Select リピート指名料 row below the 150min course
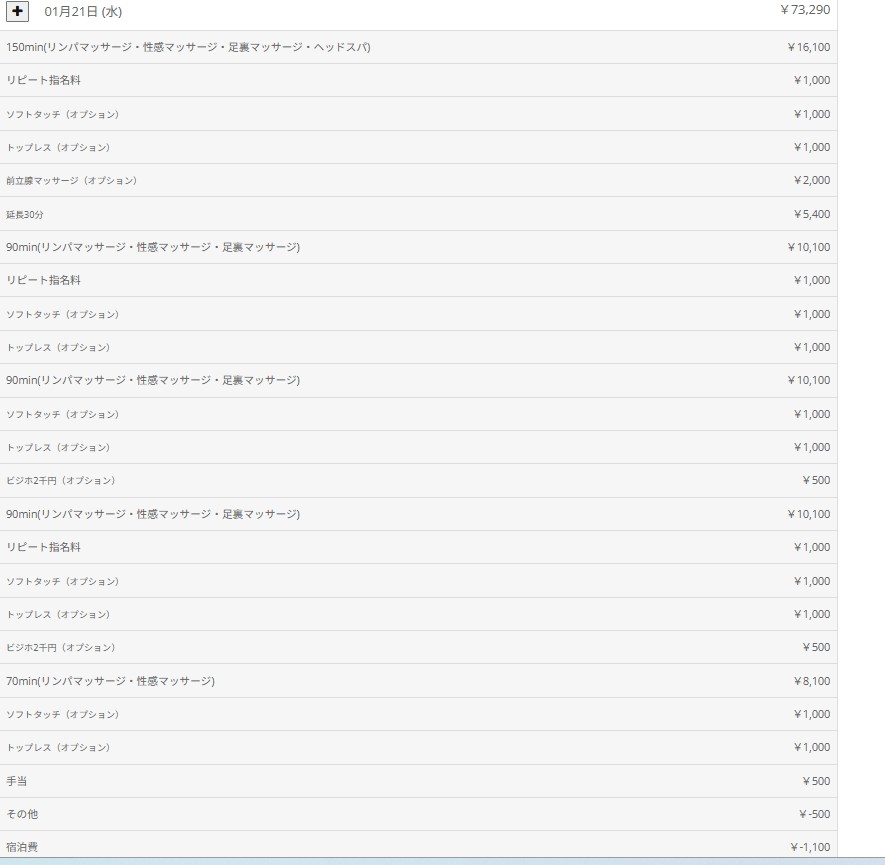885x865 pixels. pyautogui.click(x=43, y=80)
